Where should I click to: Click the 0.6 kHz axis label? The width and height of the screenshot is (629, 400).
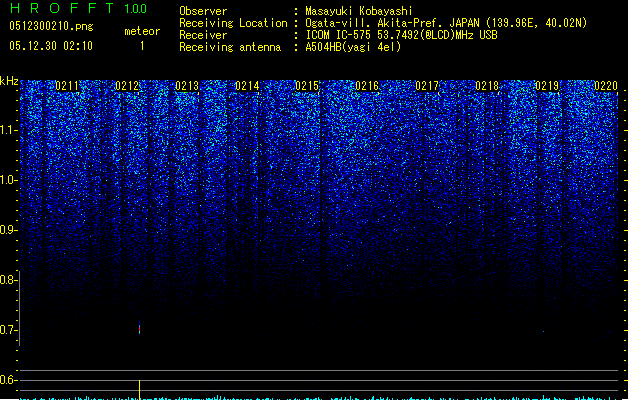(8, 380)
